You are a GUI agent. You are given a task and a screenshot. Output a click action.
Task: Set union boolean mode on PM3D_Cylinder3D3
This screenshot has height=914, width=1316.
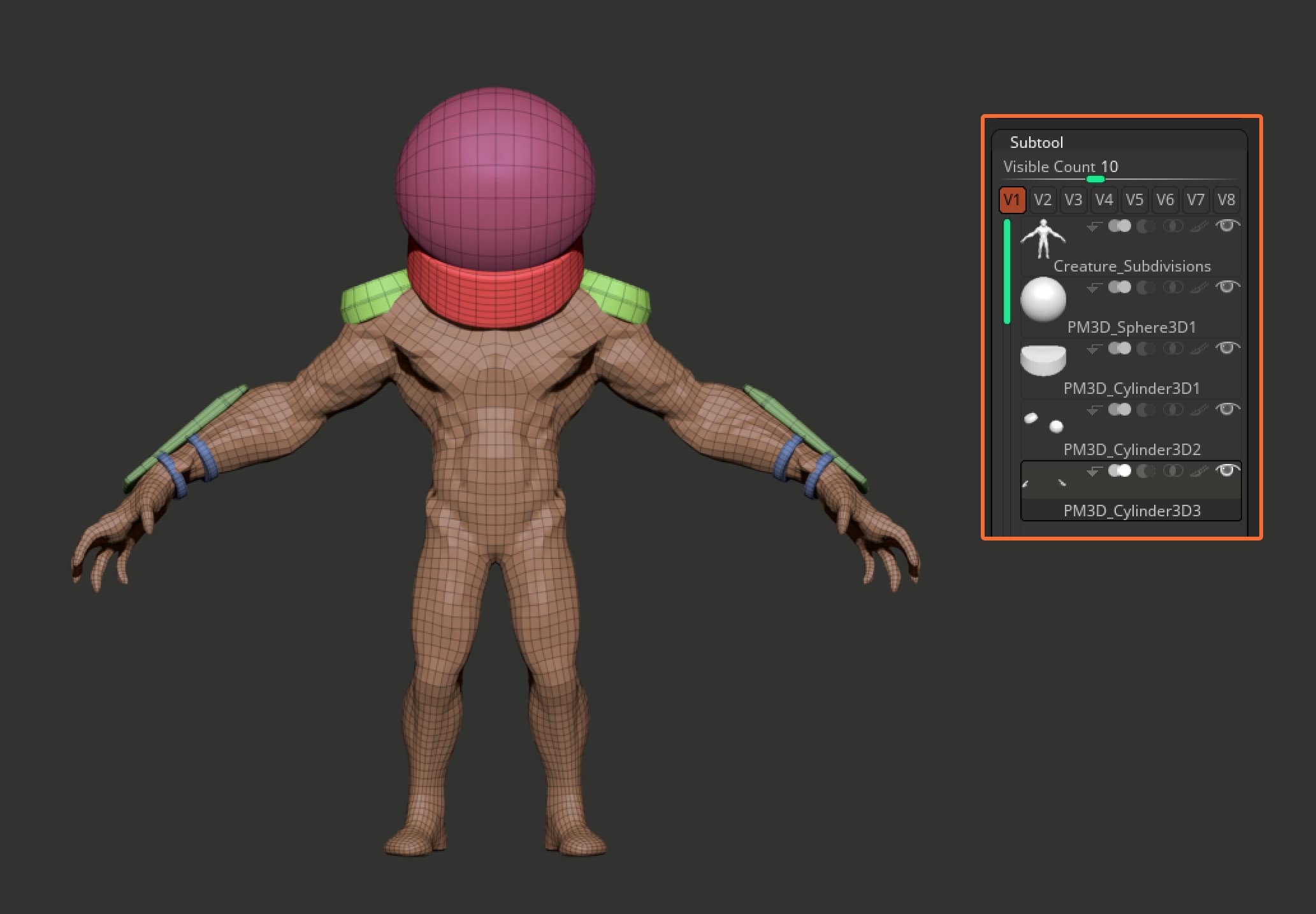coord(1119,470)
